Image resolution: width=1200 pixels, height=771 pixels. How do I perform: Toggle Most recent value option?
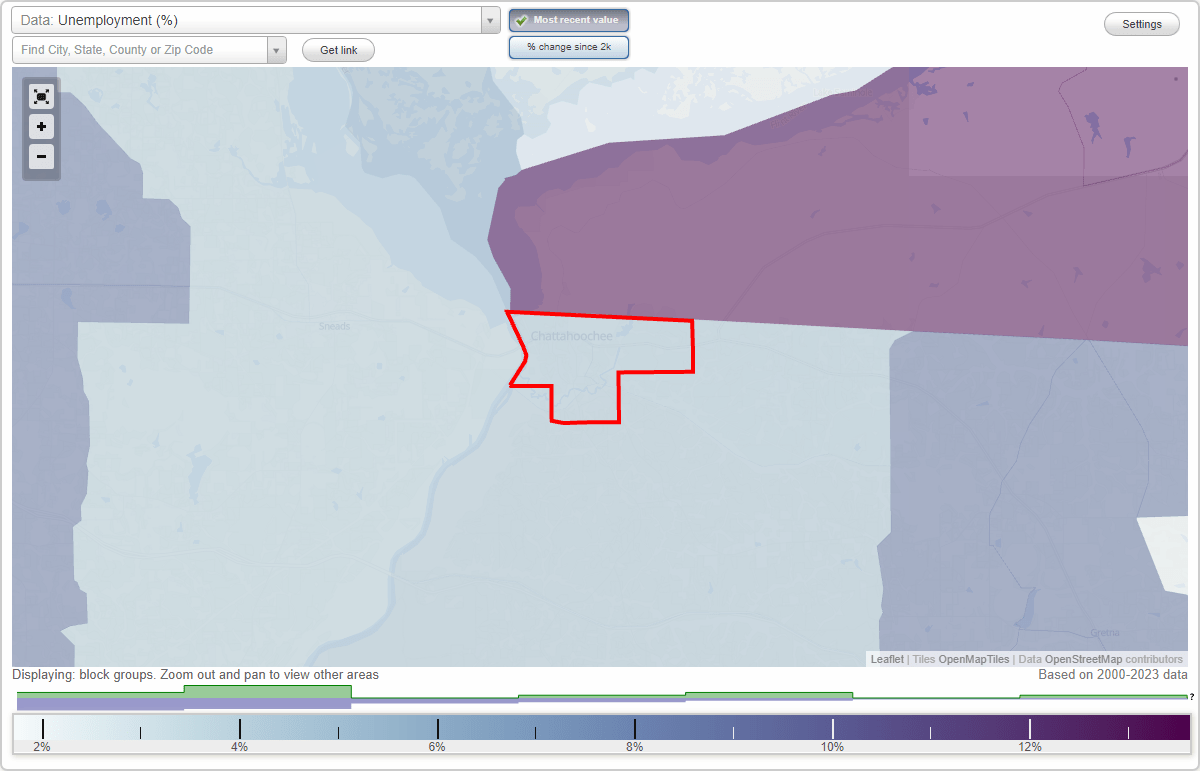569,20
